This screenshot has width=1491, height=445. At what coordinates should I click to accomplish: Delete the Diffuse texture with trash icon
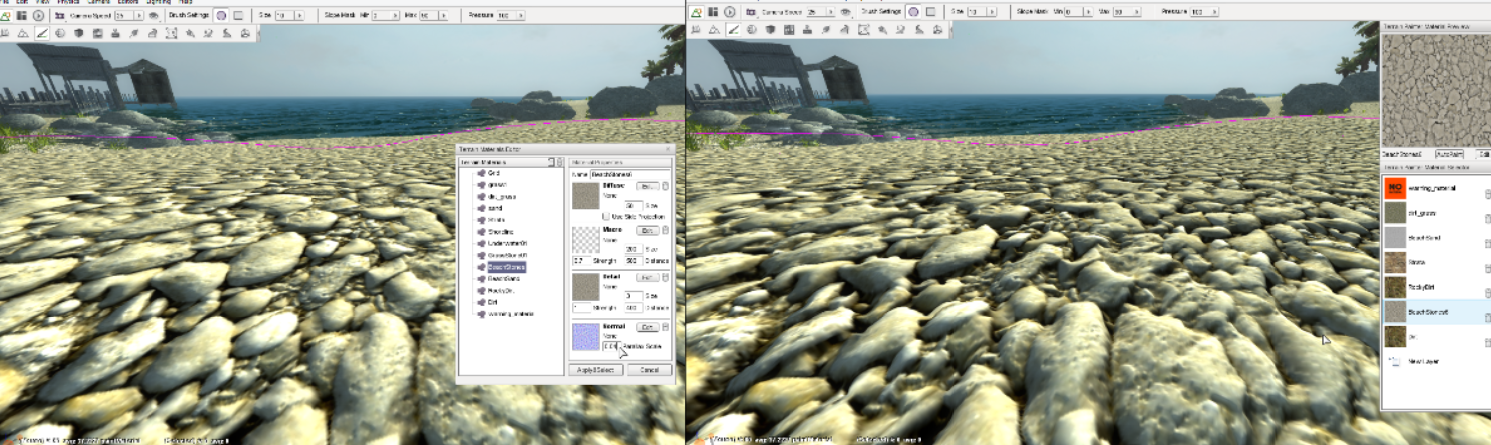(665, 186)
